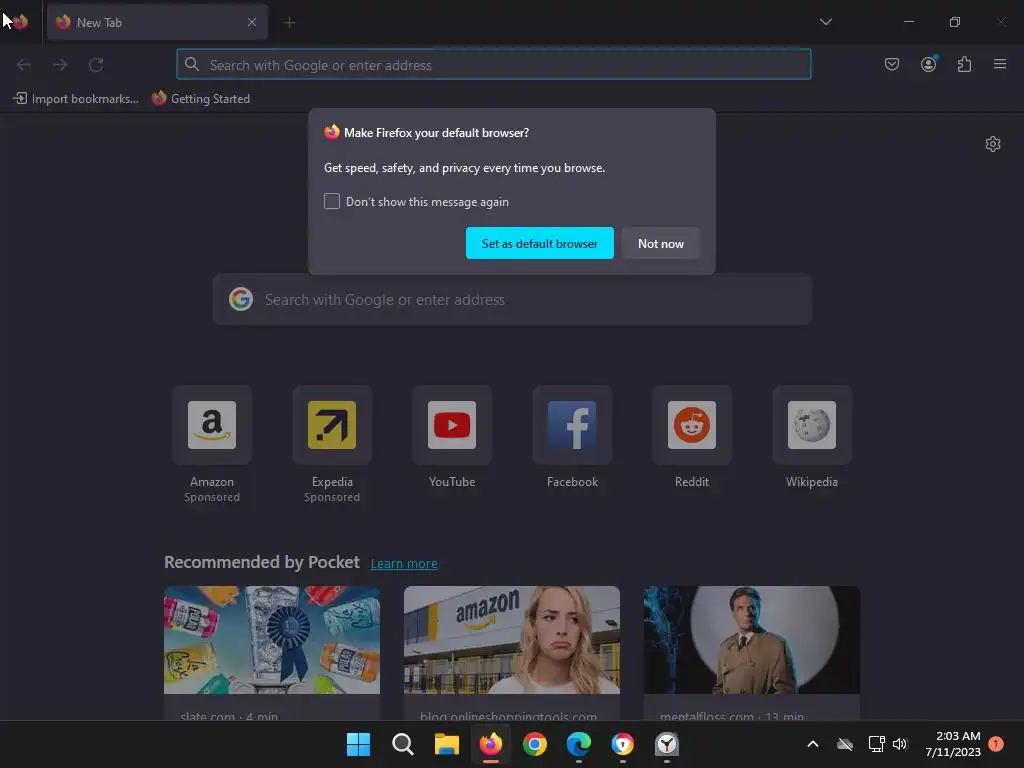Reload the page with the refresh icon
The height and width of the screenshot is (768, 1024).
coord(96,65)
